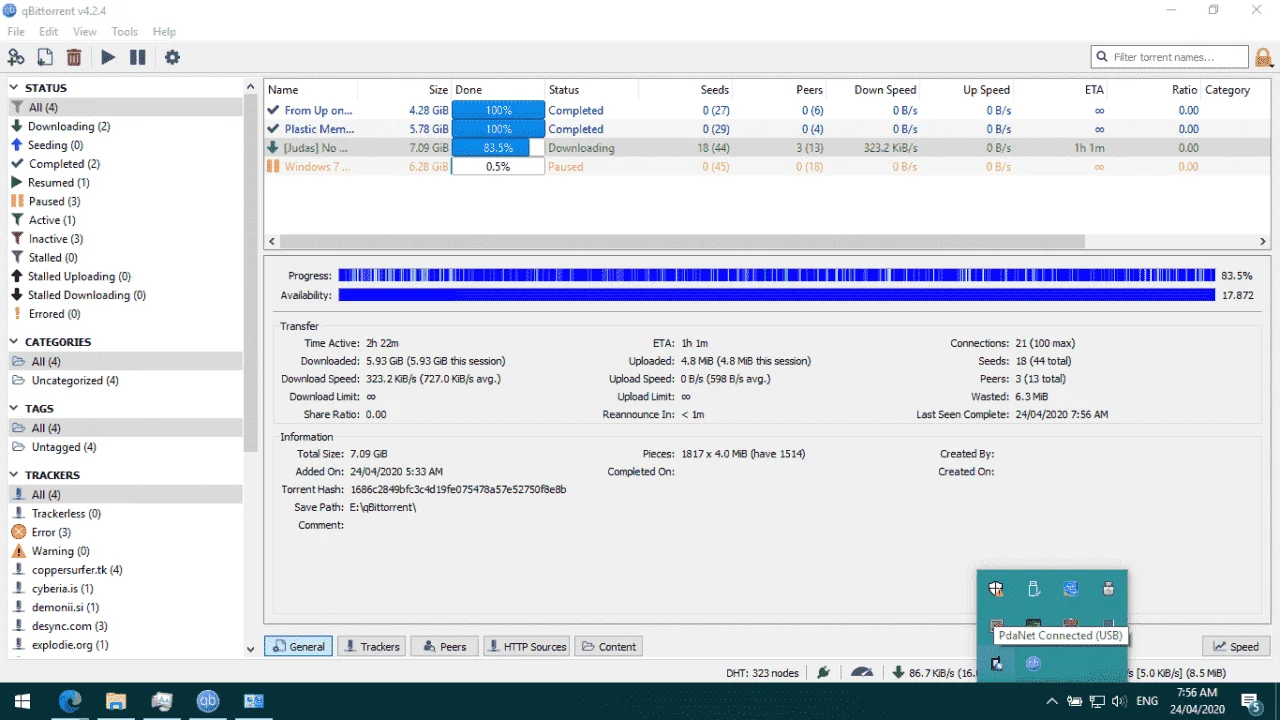This screenshot has height=720, width=1280.
Task: Sort torrents by Down Speed column header
Action: 871,90
